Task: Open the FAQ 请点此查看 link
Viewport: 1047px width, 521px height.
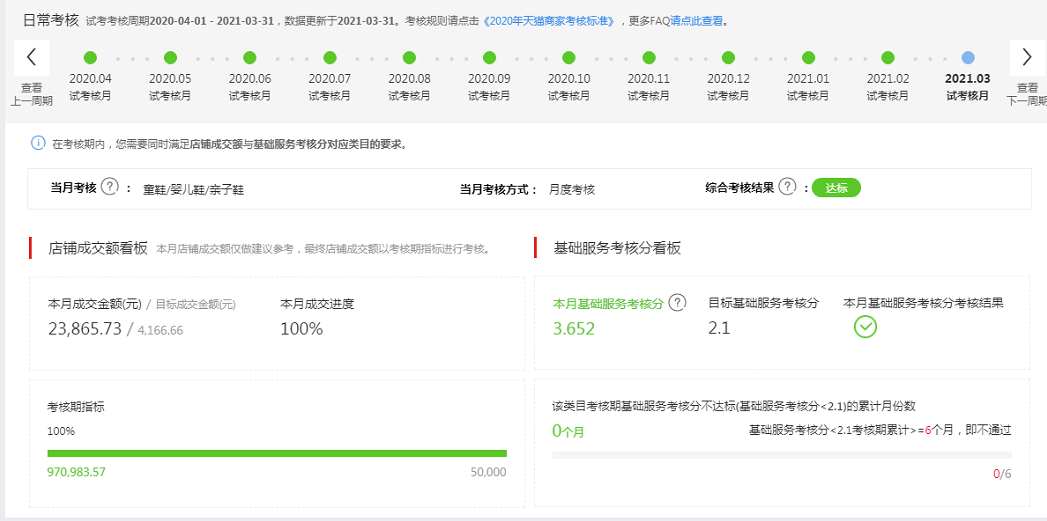Action: [697, 20]
